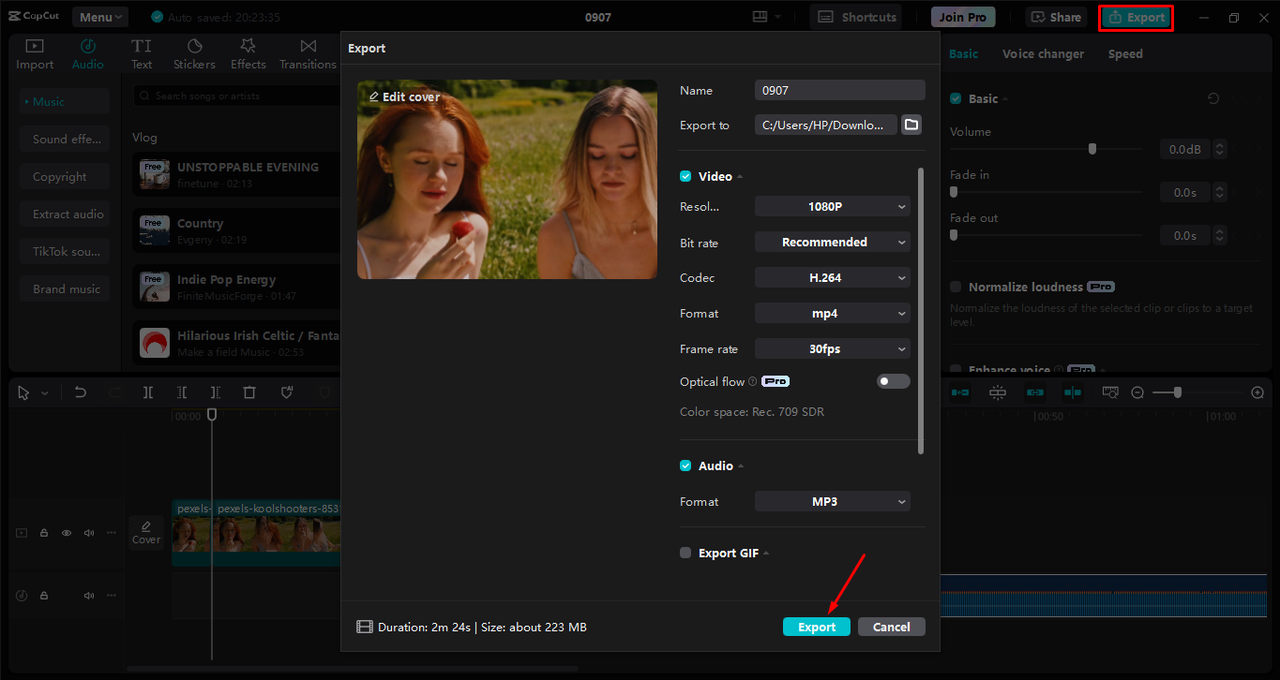
Task: Adjust the Volume slider handle
Action: coord(1092,149)
